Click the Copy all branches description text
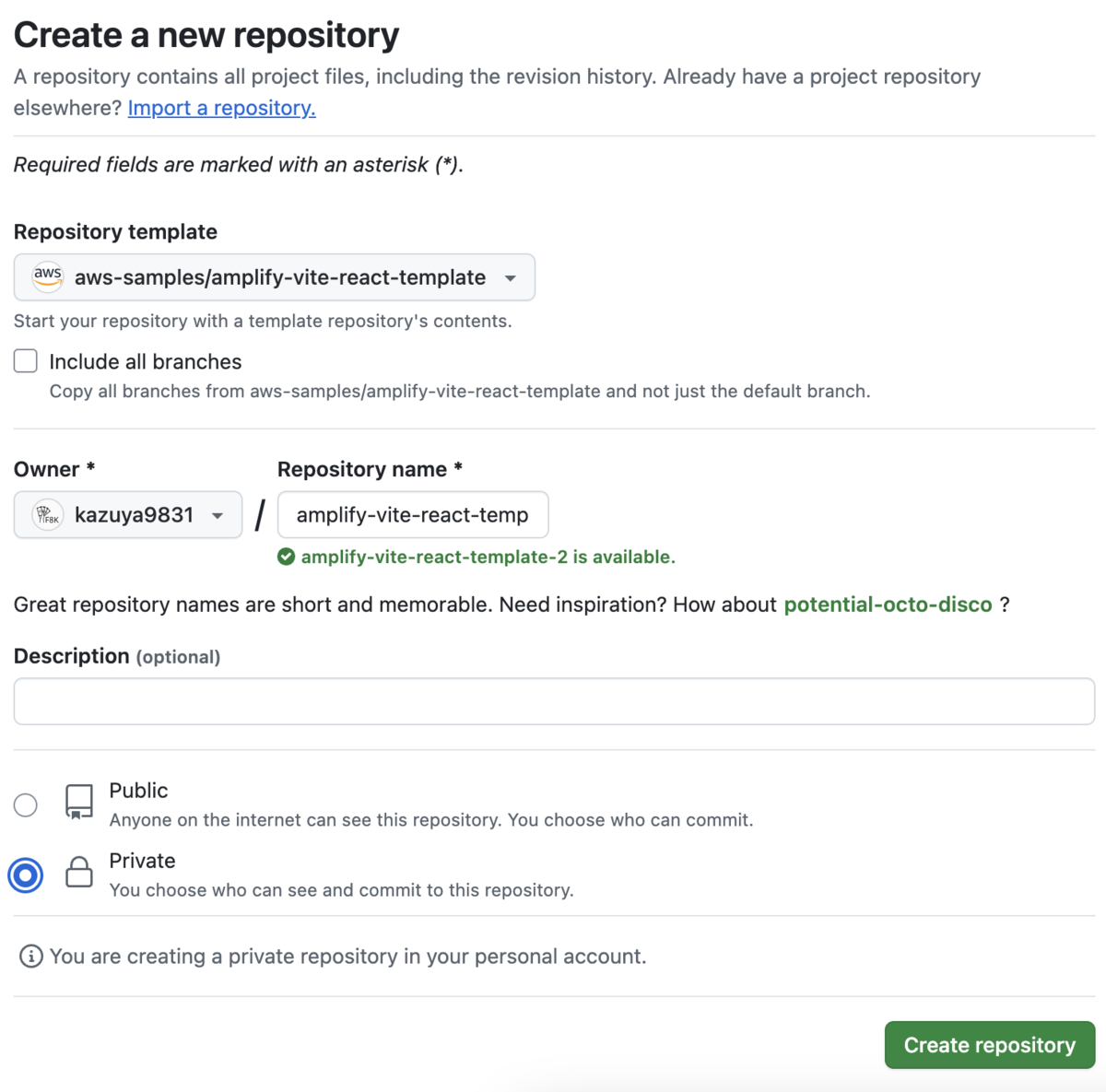The image size is (1106, 1092). point(460,391)
